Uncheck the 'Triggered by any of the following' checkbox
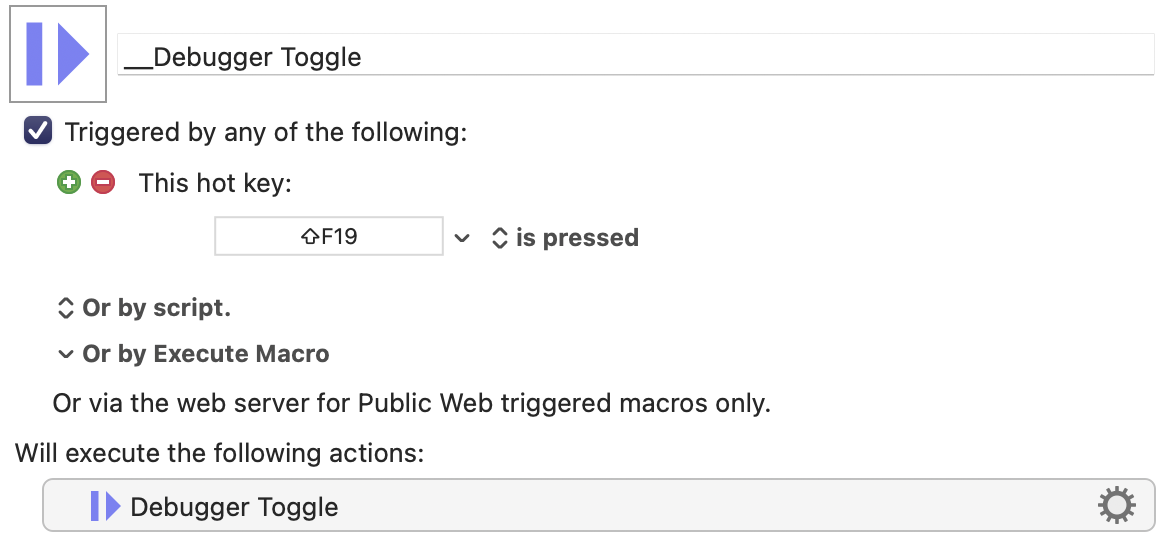Screen dimensions: 1170x546 38,131
